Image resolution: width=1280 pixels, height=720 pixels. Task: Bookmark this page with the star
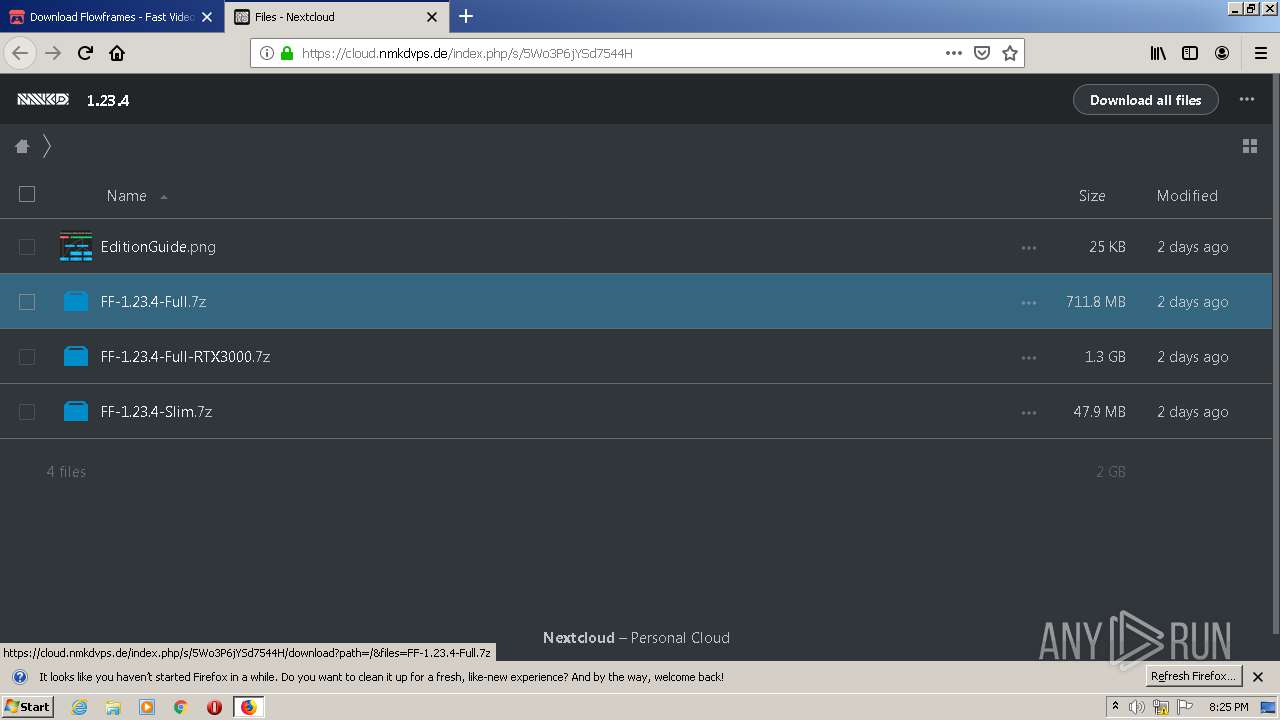(1010, 53)
